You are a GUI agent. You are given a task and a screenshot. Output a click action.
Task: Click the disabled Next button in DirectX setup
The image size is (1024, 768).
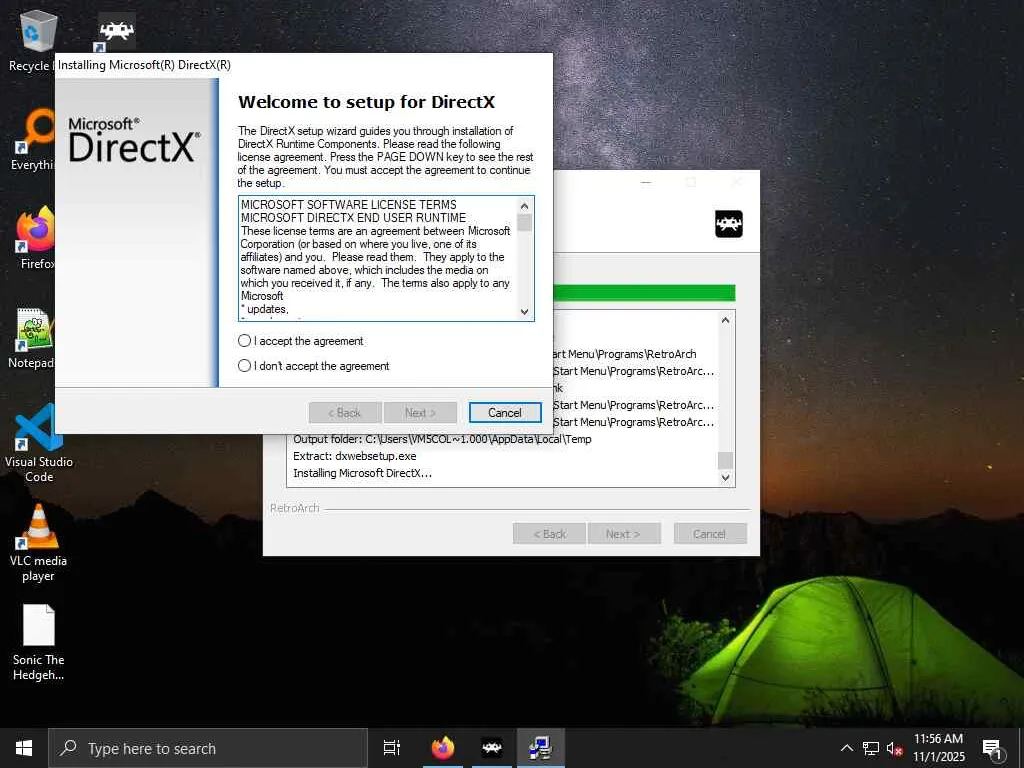pyautogui.click(x=420, y=413)
